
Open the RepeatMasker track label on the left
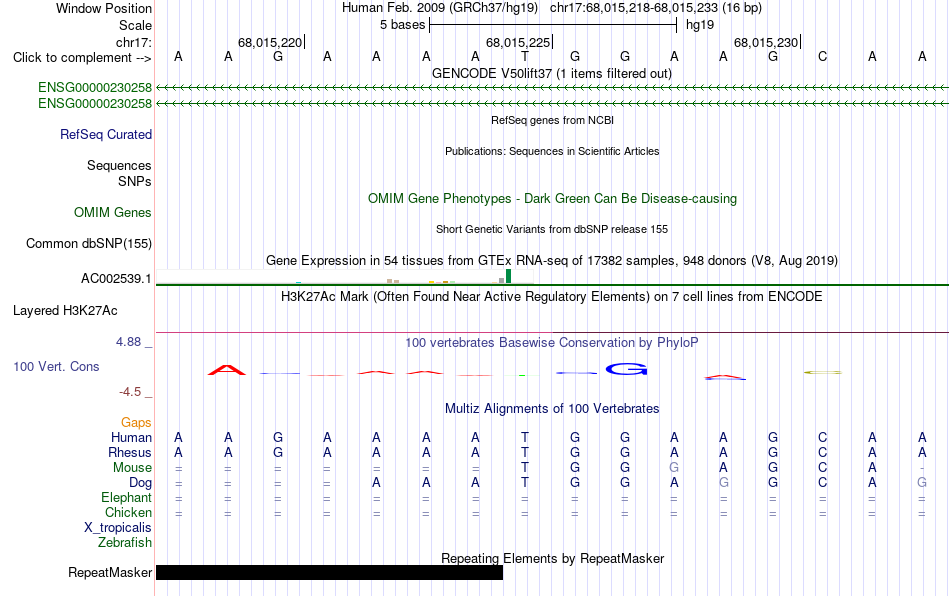[110, 572]
